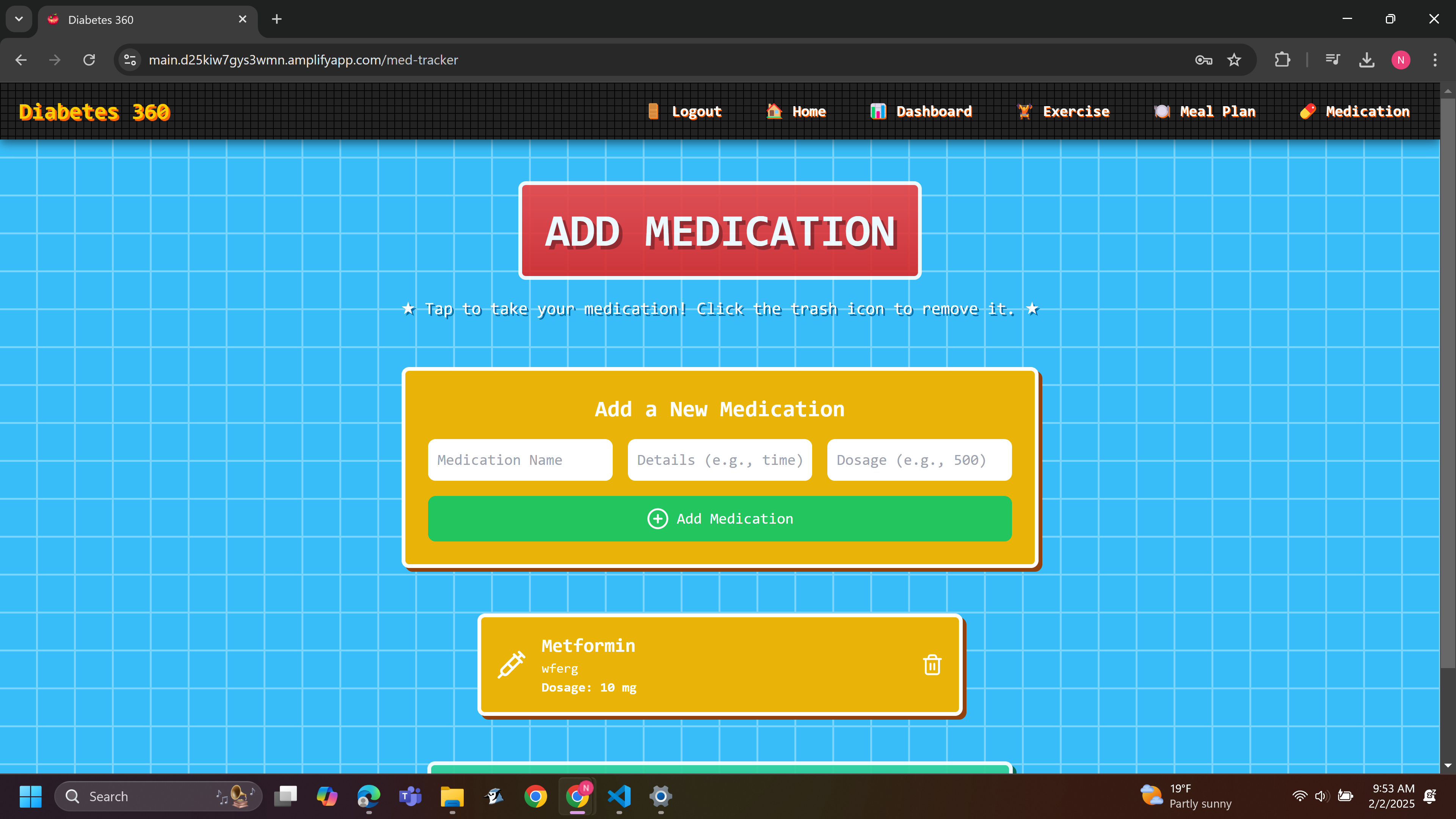Open the Chrome downloads icon
The height and width of the screenshot is (819, 1456).
click(1366, 60)
